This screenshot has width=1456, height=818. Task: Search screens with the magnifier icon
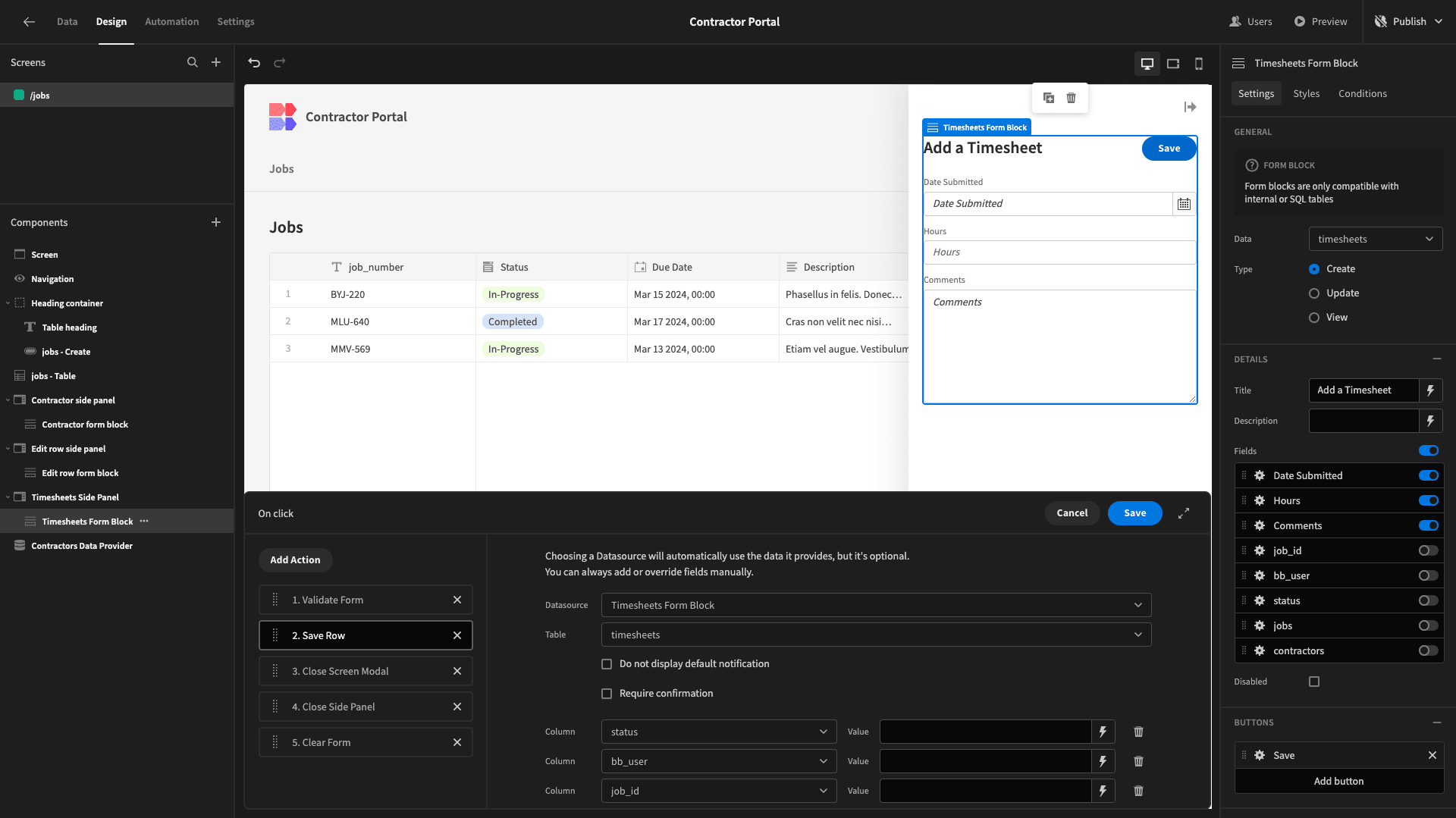(x=193, y=62)
